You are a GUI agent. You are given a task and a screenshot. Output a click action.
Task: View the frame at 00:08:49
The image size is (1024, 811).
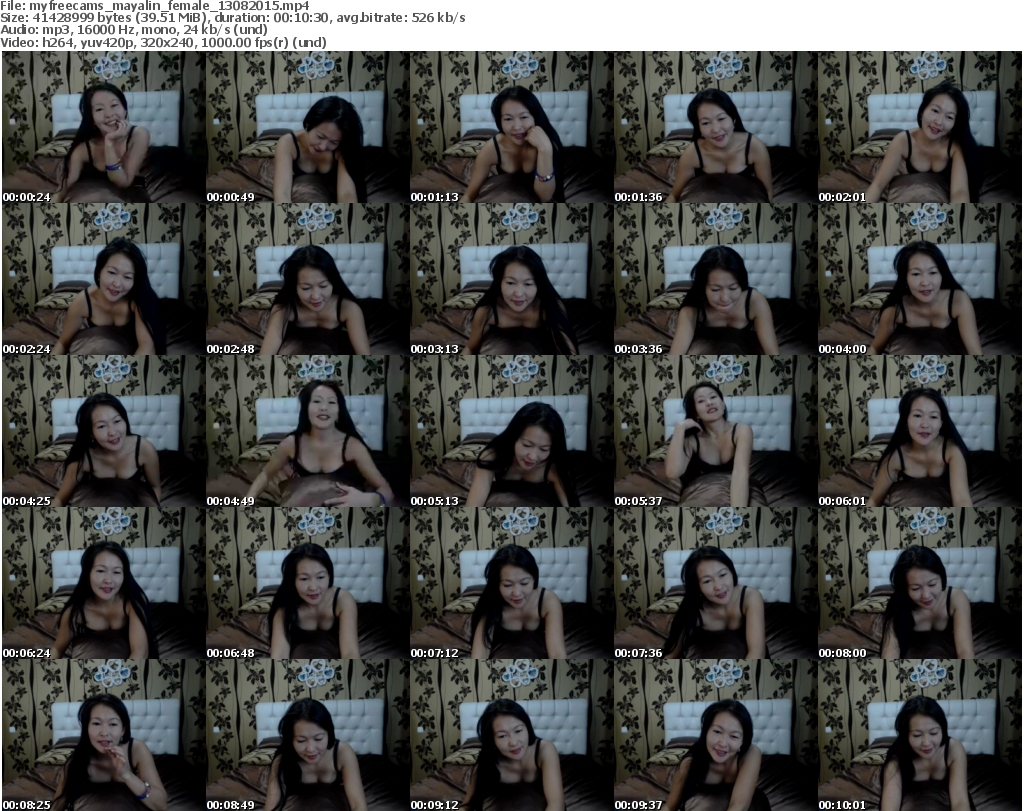click(308, 735)
